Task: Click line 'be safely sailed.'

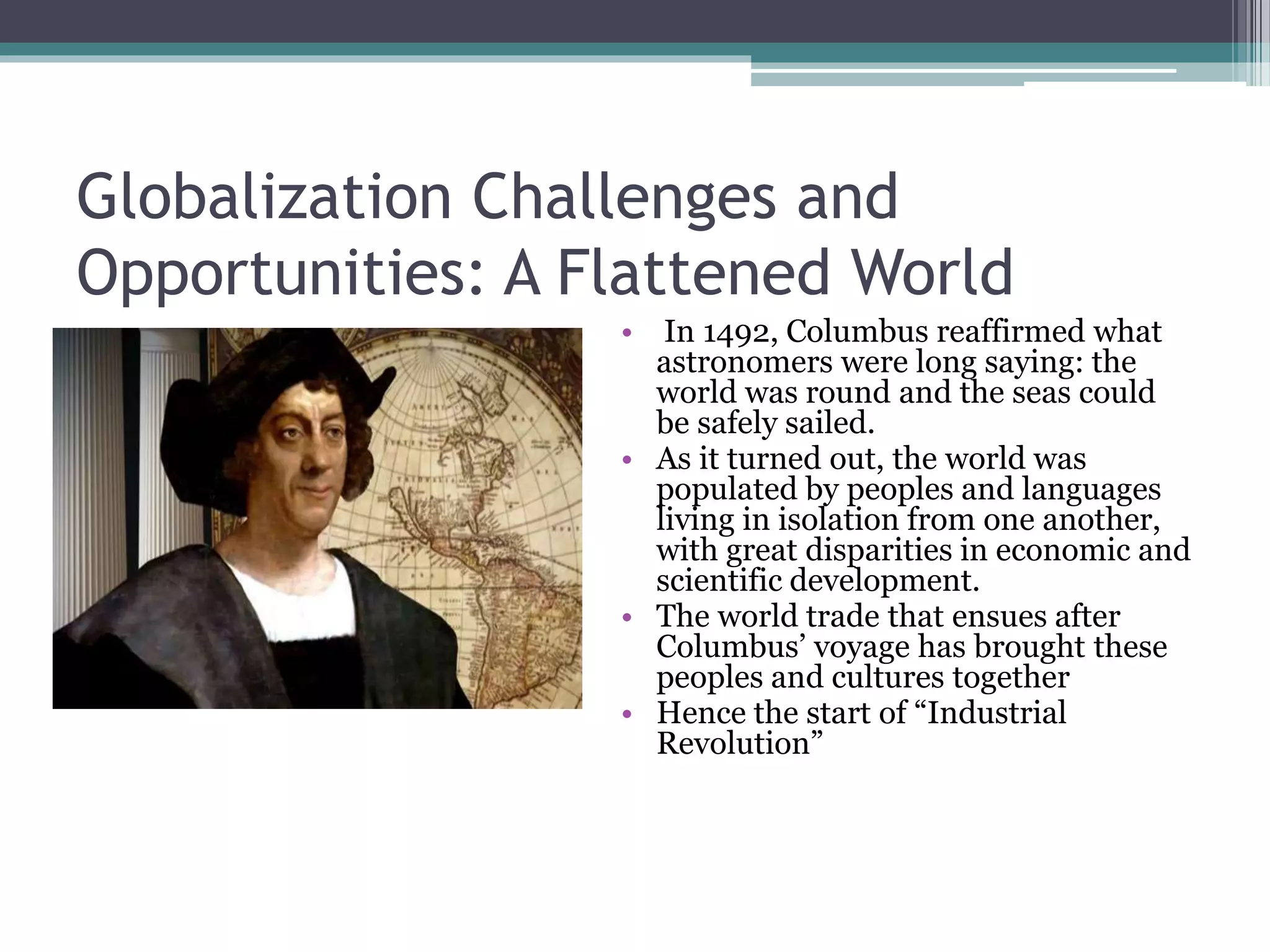Action: [765, 423]
